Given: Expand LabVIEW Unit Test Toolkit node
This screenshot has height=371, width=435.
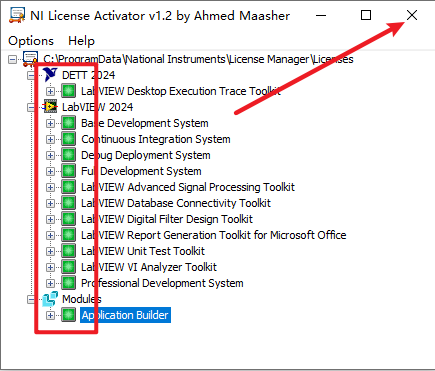Looking at the screenshot, I should coord(50,251).
